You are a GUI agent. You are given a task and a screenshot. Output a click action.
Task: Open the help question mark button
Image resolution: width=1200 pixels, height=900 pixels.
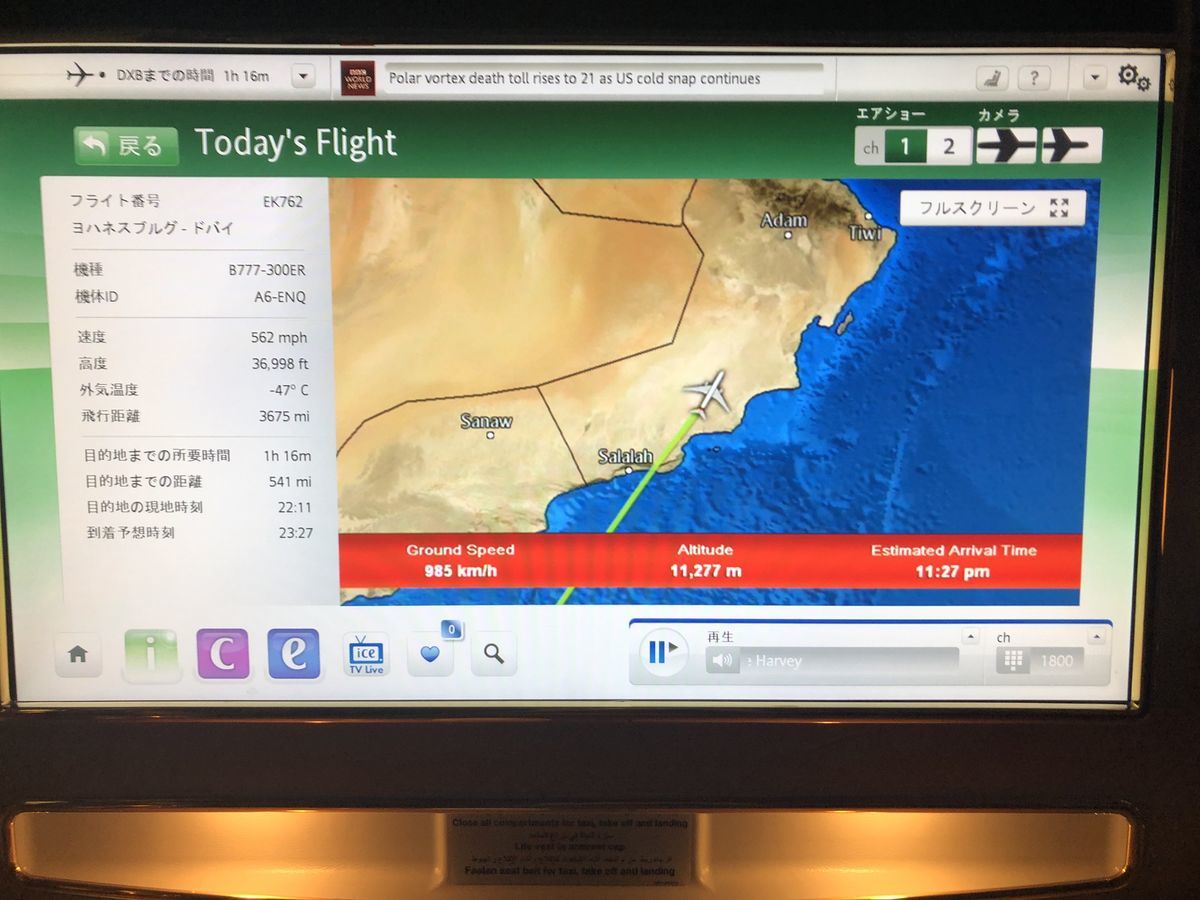pos(1034,78)
